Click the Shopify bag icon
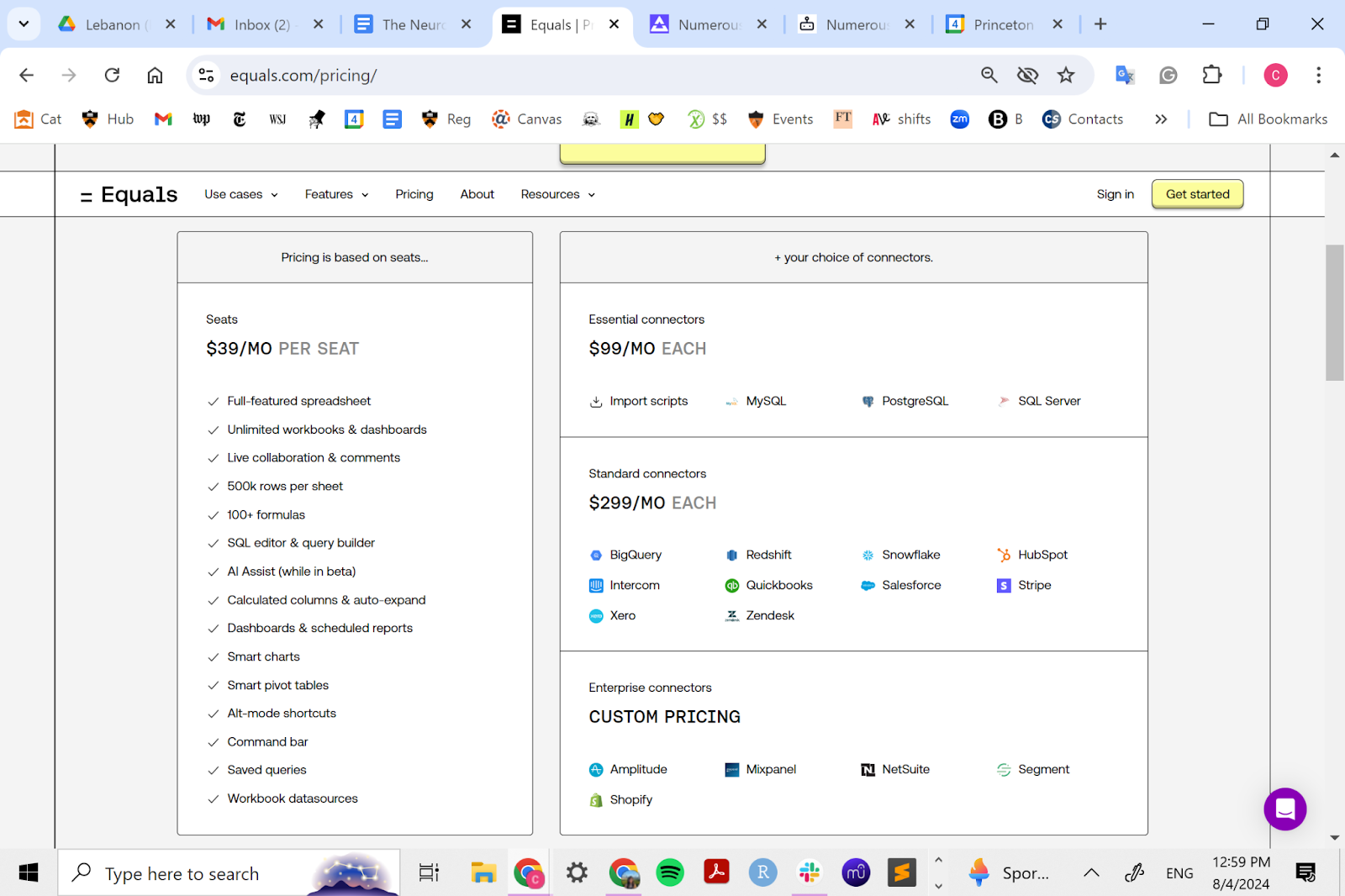The width and height of the screenshot is (1345, 896). (x=596, y=800)
